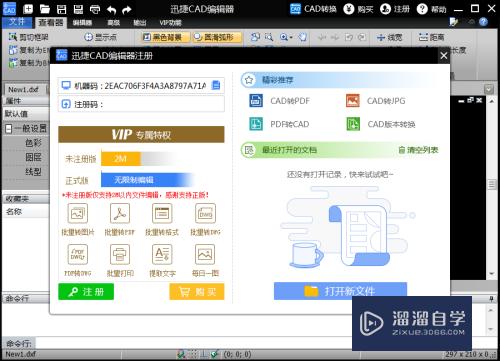500x361 pixels.
Task: Click the drawing area vertical scrollbar down arrow
Action: coord(492,274)
